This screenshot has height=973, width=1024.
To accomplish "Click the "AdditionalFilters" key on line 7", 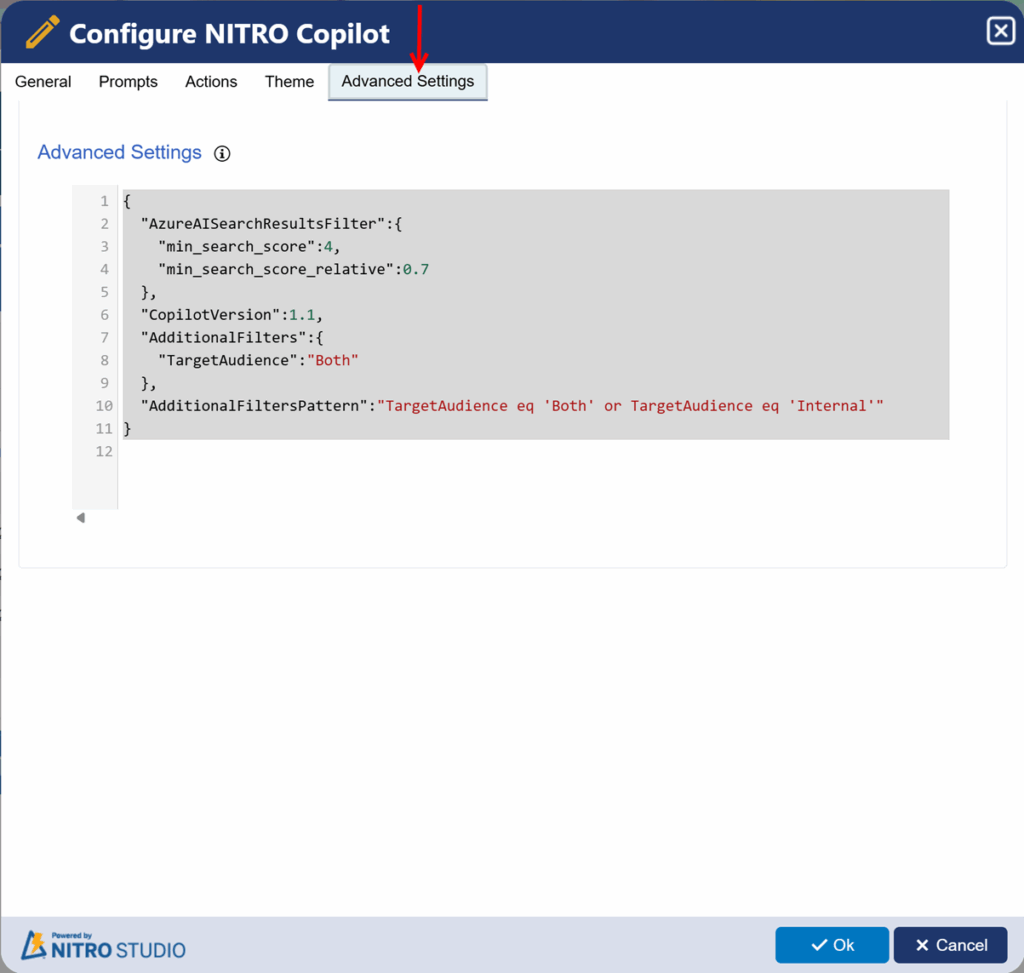I will point(224,338).
